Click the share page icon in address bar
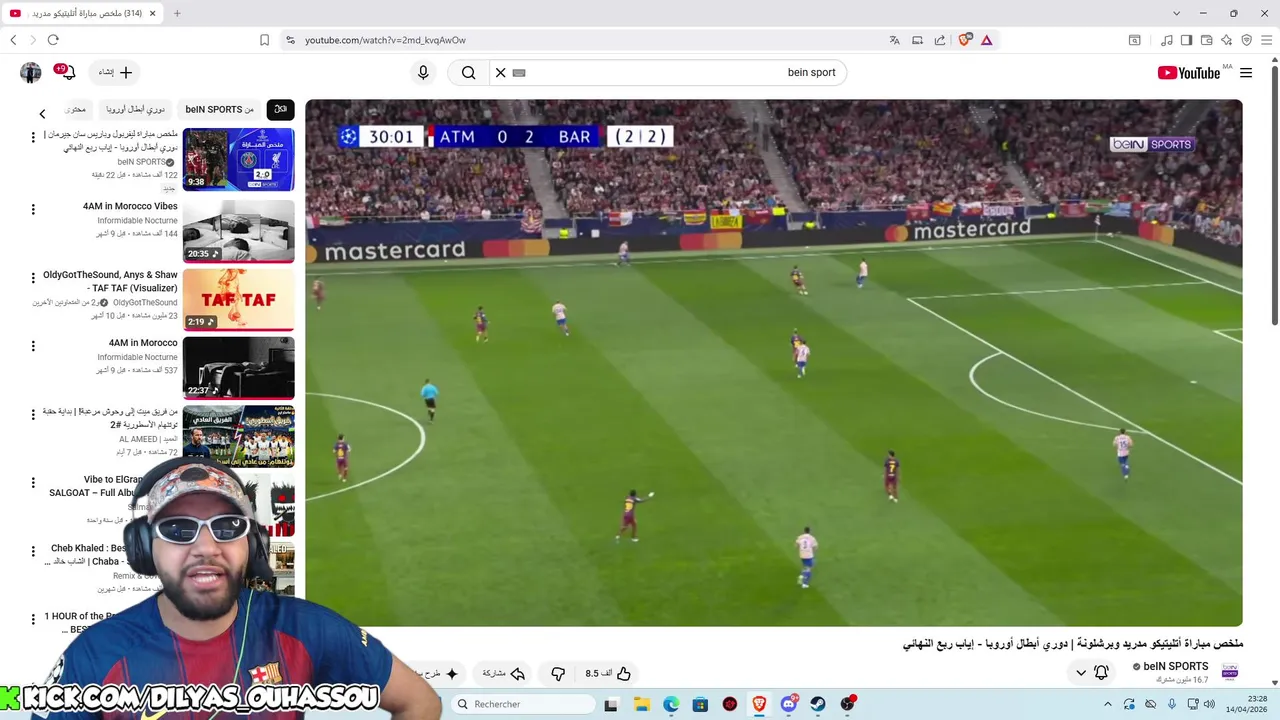1280x720 pixels. (x=940, y=40)
